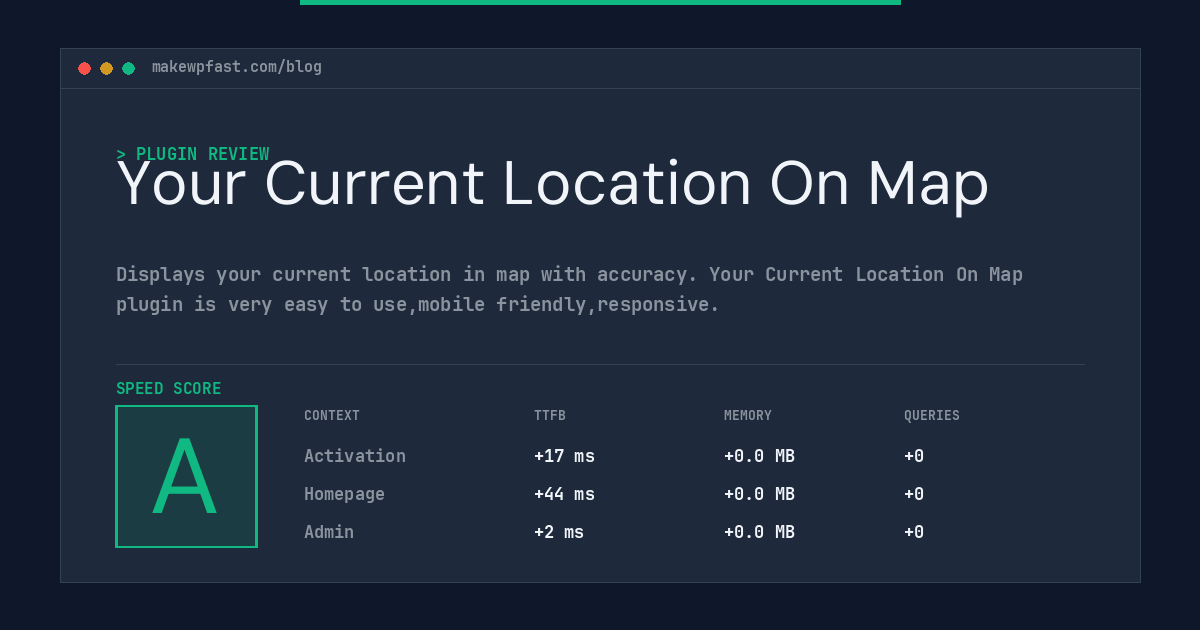Click the CONTEXT column header
Image resolution: width=1200 pixels, height=630 pixels.
click(332, 416)
